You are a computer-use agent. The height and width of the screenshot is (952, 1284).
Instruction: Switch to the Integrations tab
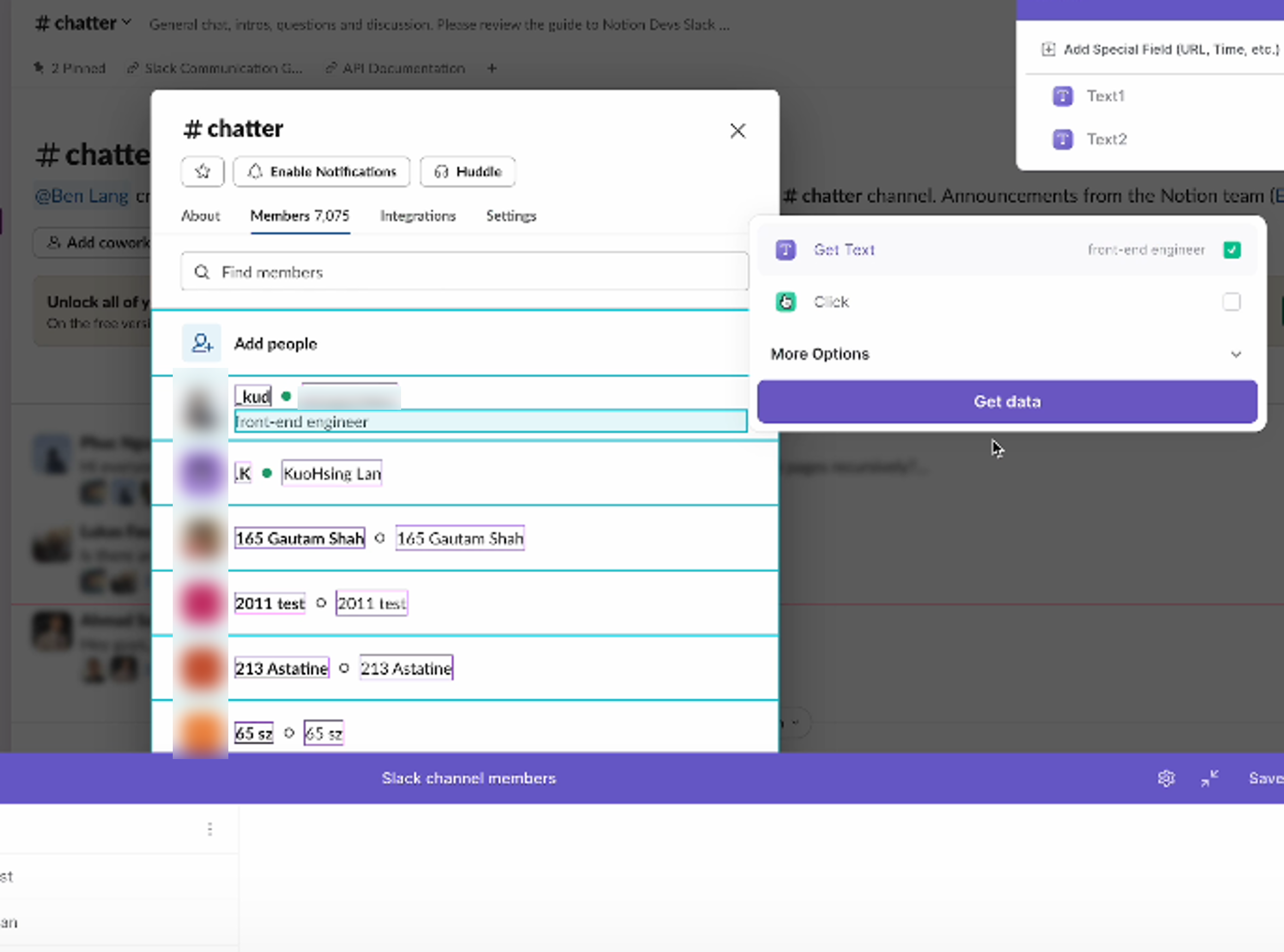(x=418, y=216)
